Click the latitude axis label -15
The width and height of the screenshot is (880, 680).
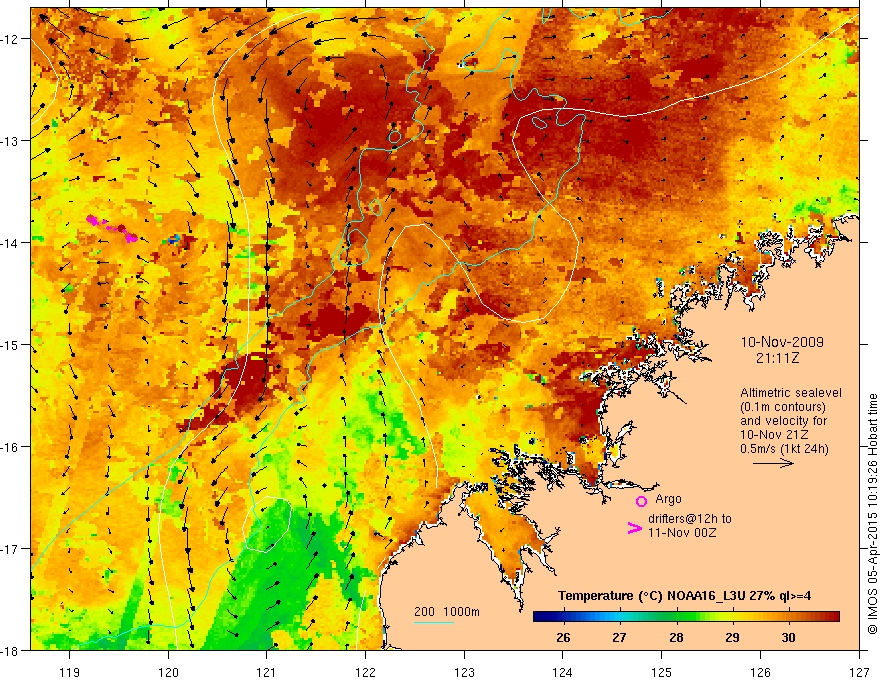10,345
